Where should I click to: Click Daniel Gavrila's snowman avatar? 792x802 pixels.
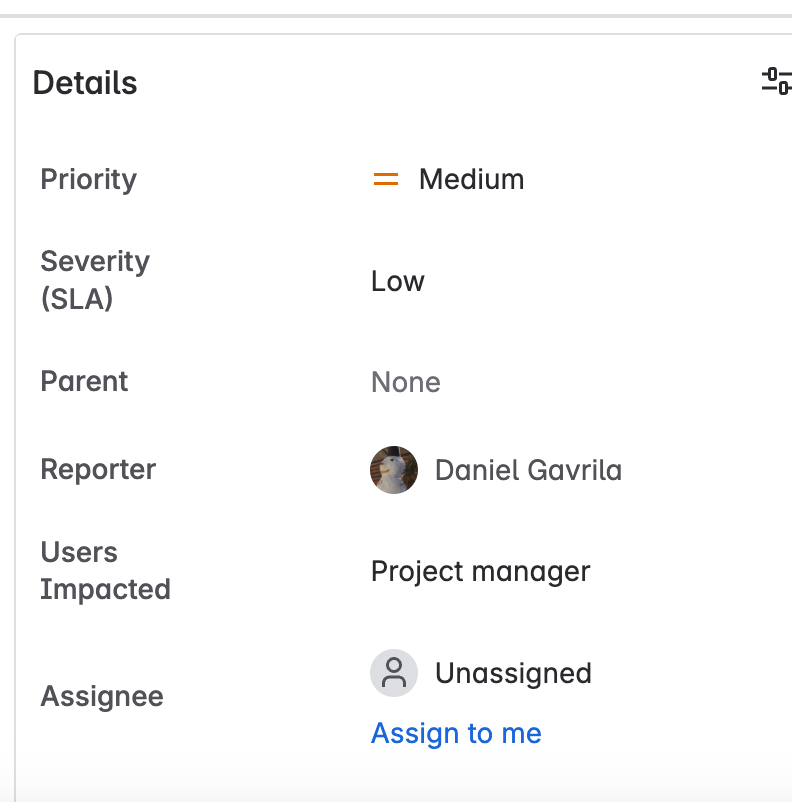(394, 470)
